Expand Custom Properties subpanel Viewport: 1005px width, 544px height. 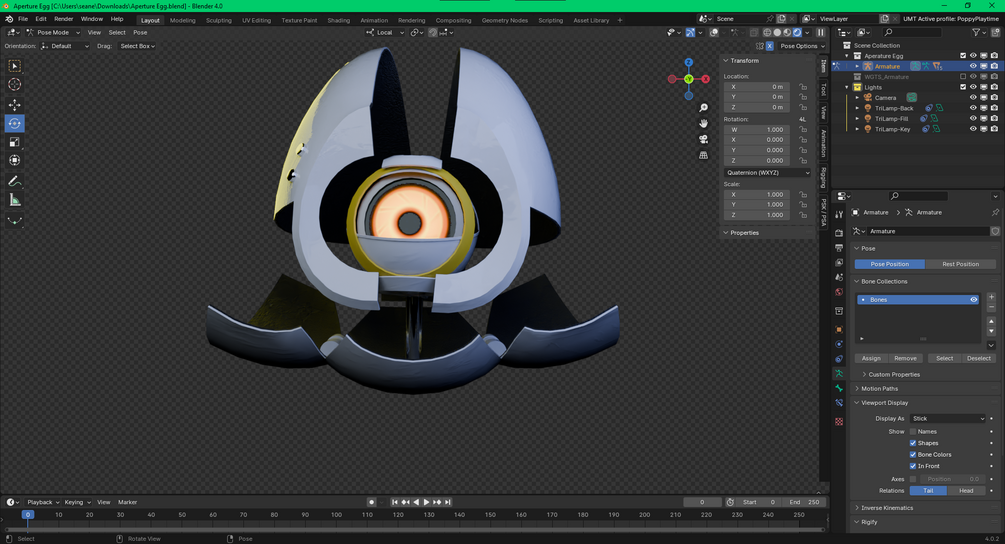tap(893, 374)
